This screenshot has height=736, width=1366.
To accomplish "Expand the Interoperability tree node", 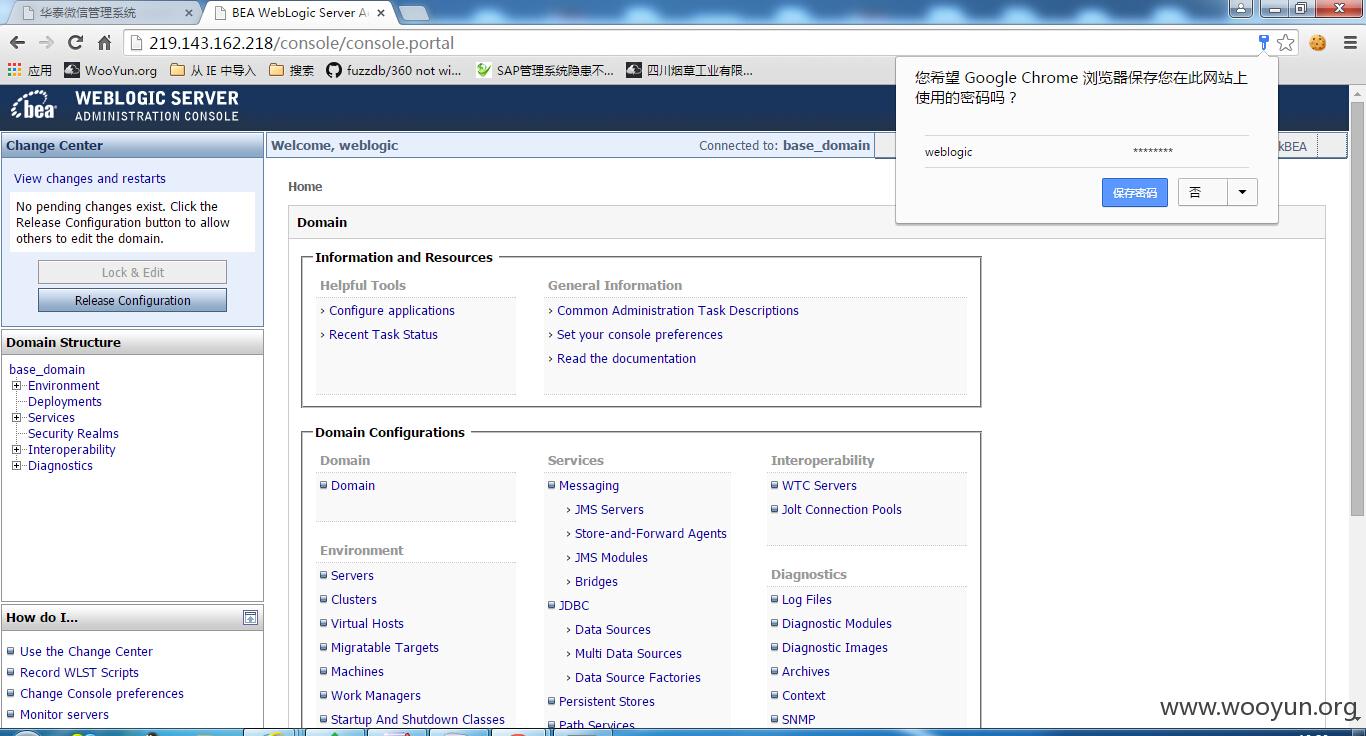I will (x=16, y=449).
